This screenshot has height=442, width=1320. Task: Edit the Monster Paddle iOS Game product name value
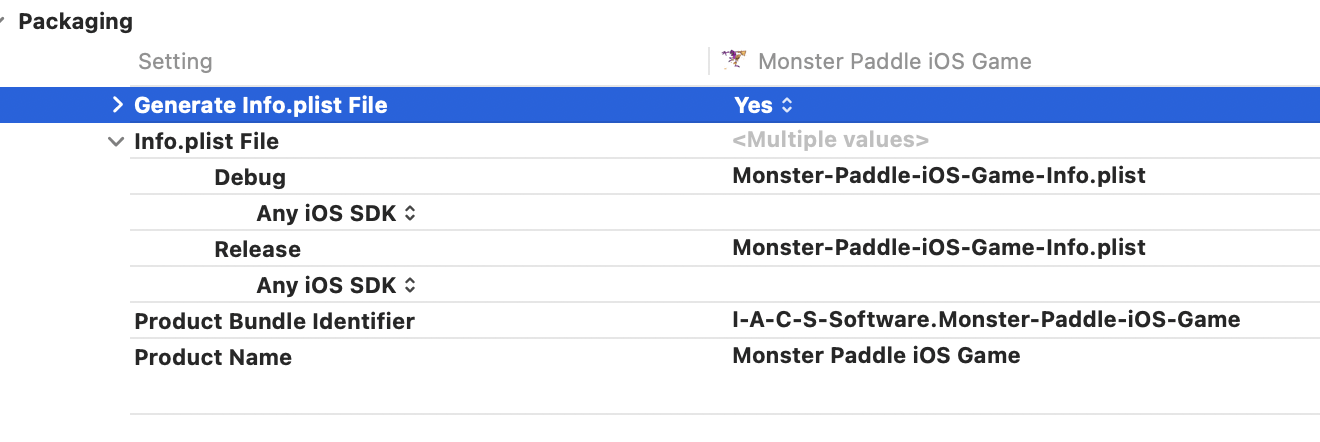coord(876,355)
